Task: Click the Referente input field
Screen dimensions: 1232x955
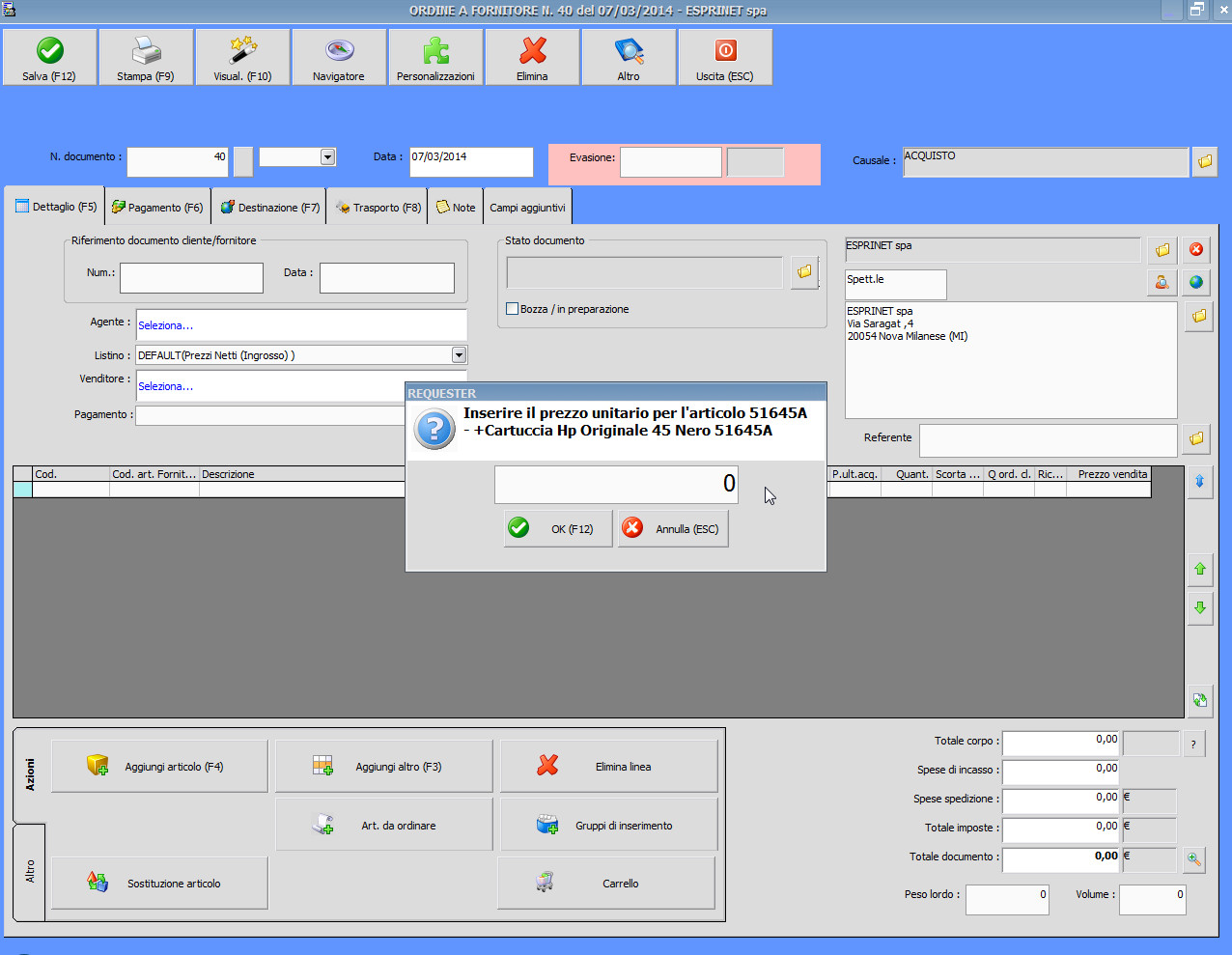Action: click(x=1049, y=440)
